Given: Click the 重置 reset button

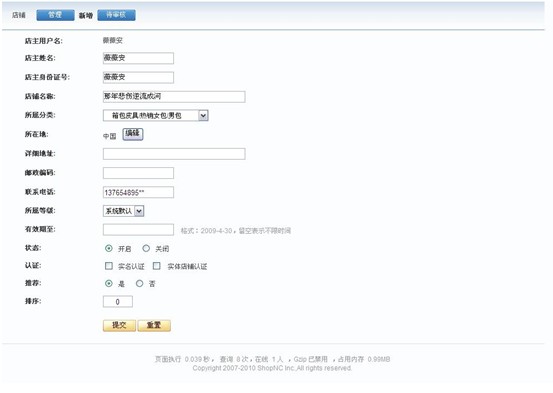Looking at the screenshot, I should click(154, 325).
